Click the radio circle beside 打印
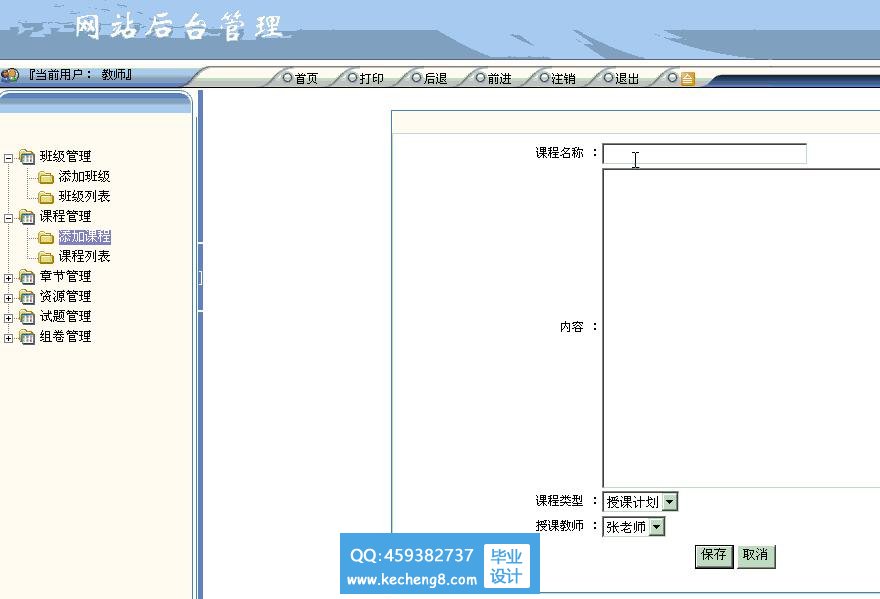Image resolution: width=880 pixels, height=599 pixels. [352, 77]
